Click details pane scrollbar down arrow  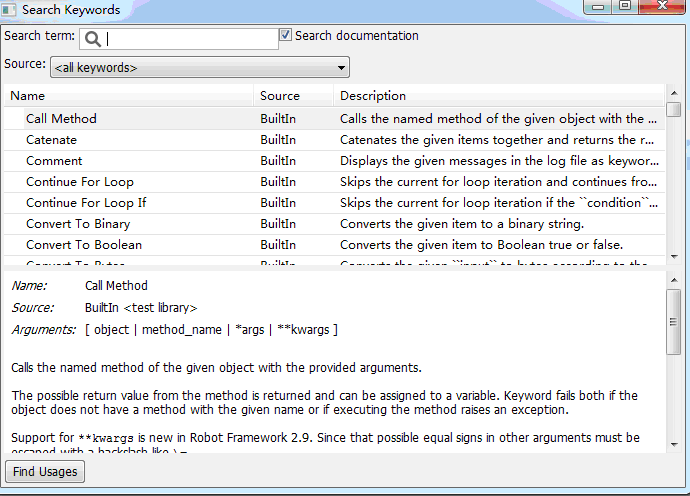point(673,444)
